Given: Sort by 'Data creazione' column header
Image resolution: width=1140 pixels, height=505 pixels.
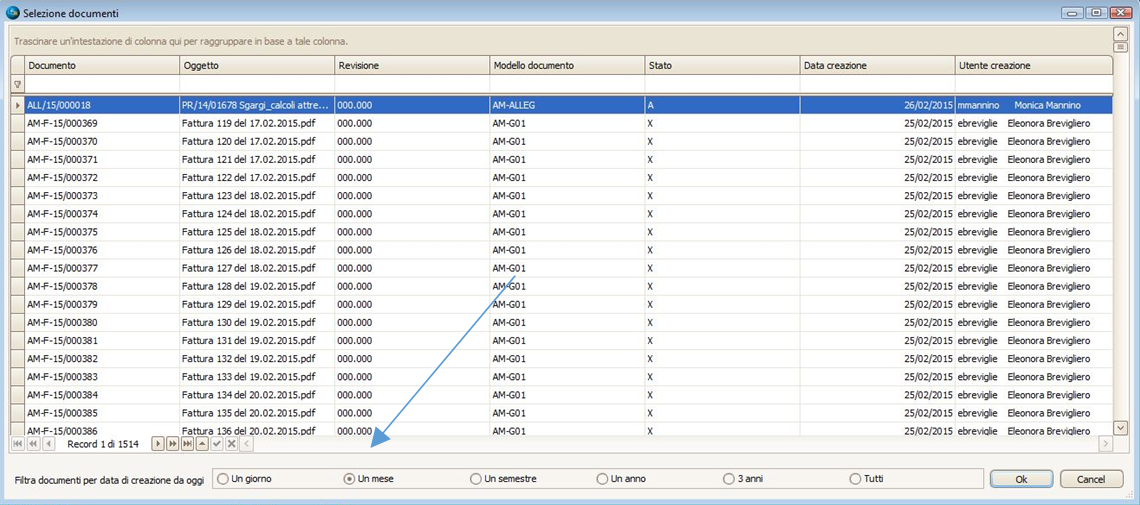Looking at the screenshot, I should 877,66.
